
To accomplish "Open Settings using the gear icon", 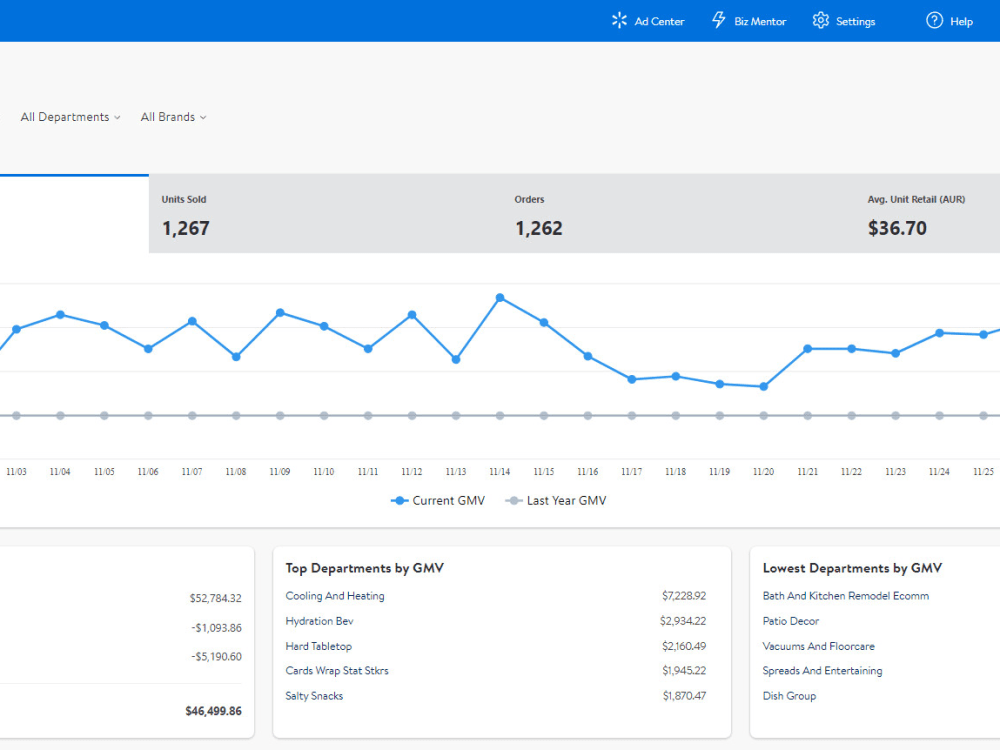I will (x=820, y=20).
